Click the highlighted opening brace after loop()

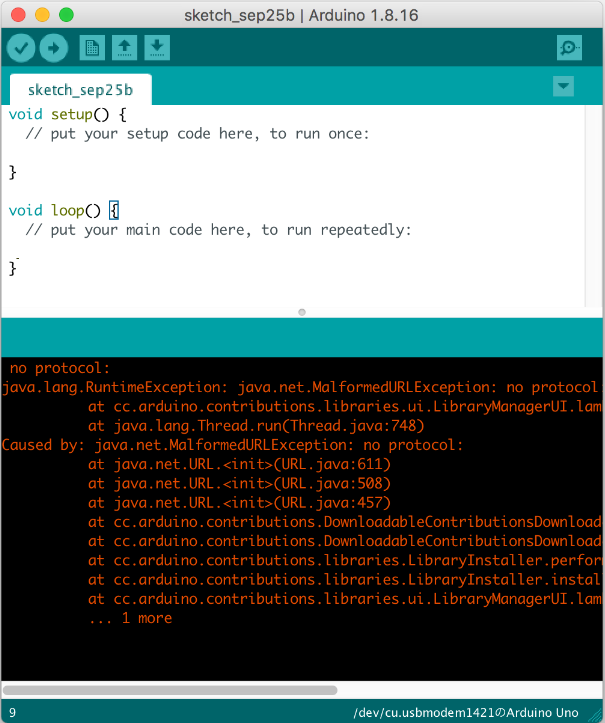click(114, 211)
